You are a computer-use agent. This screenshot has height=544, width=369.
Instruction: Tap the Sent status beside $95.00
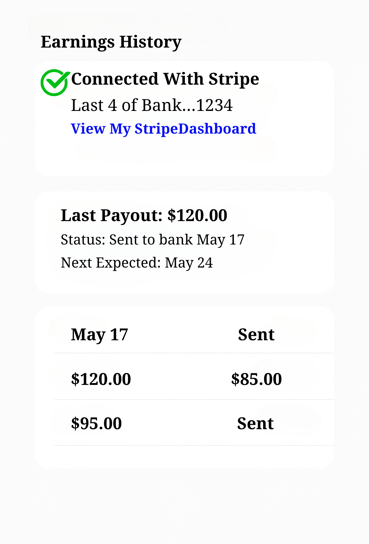(255, 424)
